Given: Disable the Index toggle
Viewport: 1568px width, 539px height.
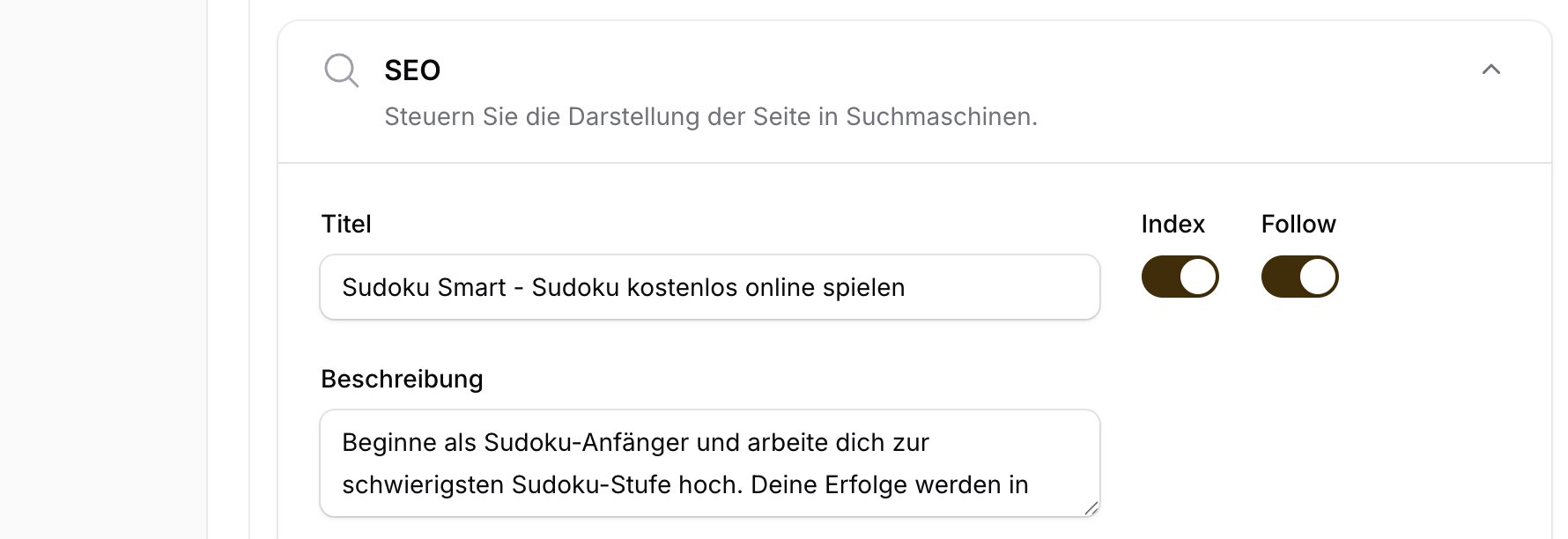Looking at the screenshot, I should [x=1180, y=276].
